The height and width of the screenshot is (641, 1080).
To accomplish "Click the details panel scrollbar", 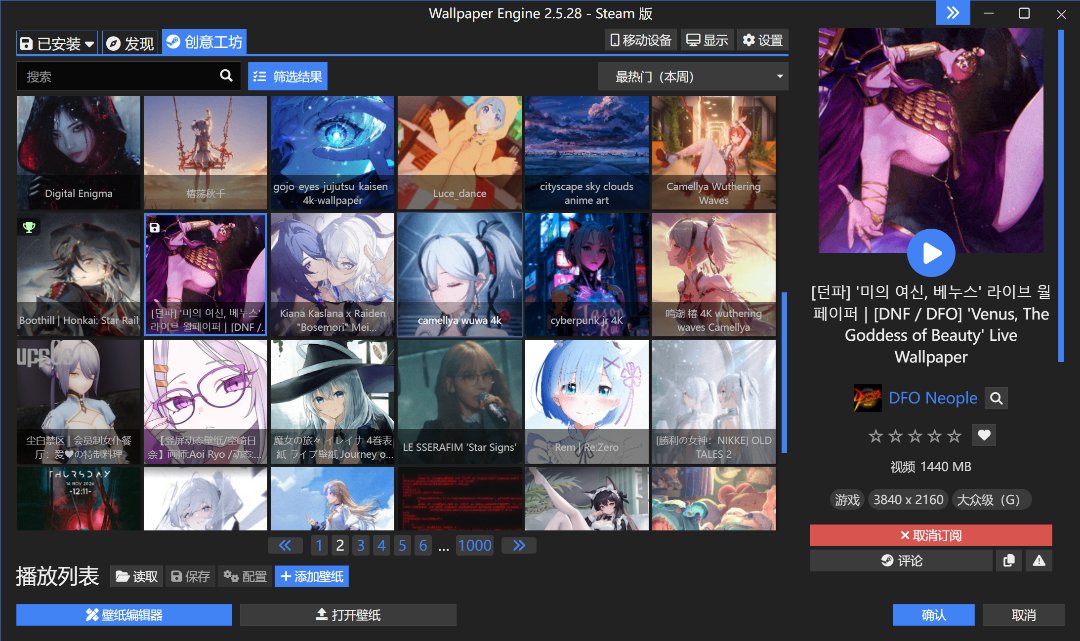I will pyautogui.click(x=1061, y=196).
